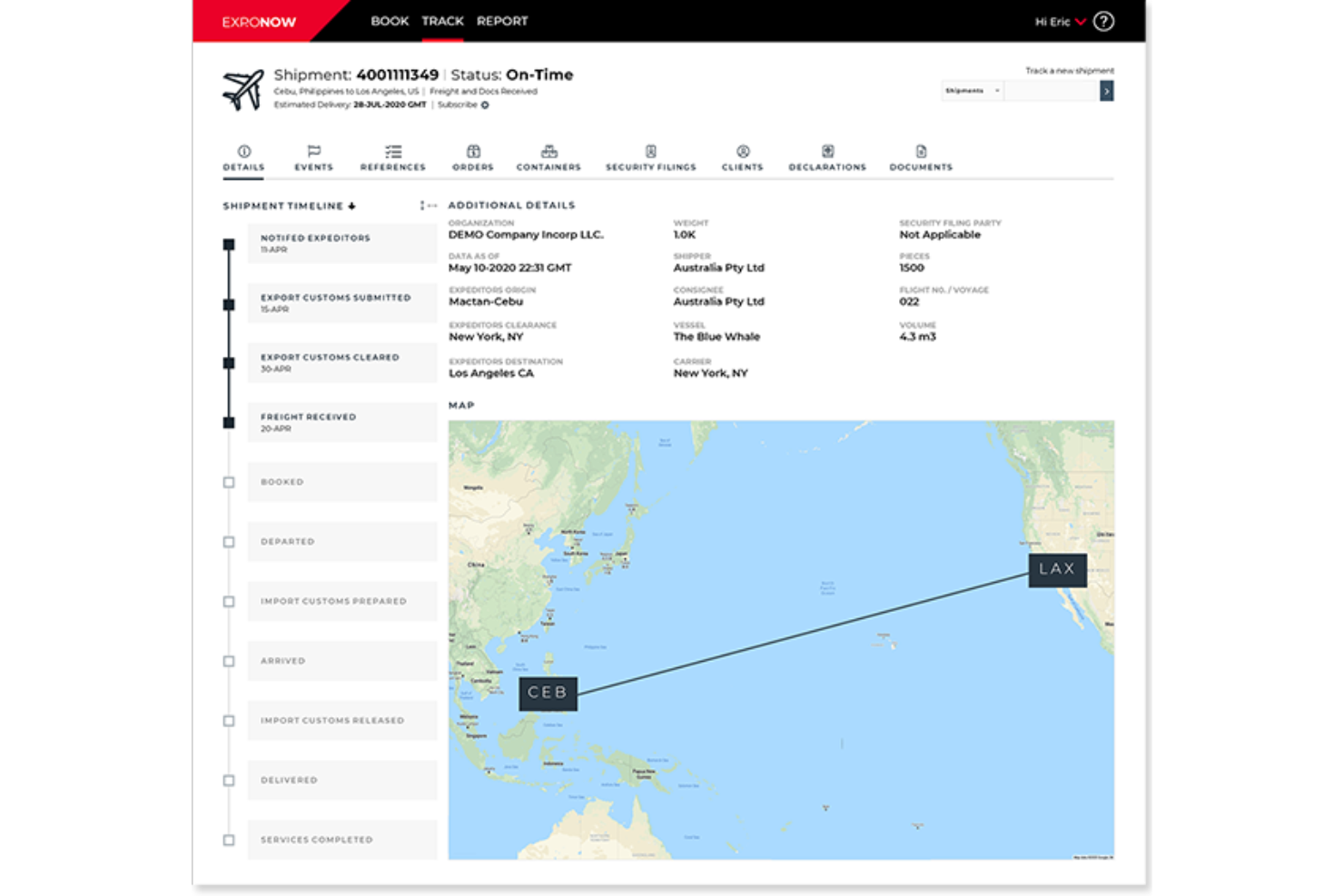Go to the BOOK navigation menu

click(x=389, y=20)
